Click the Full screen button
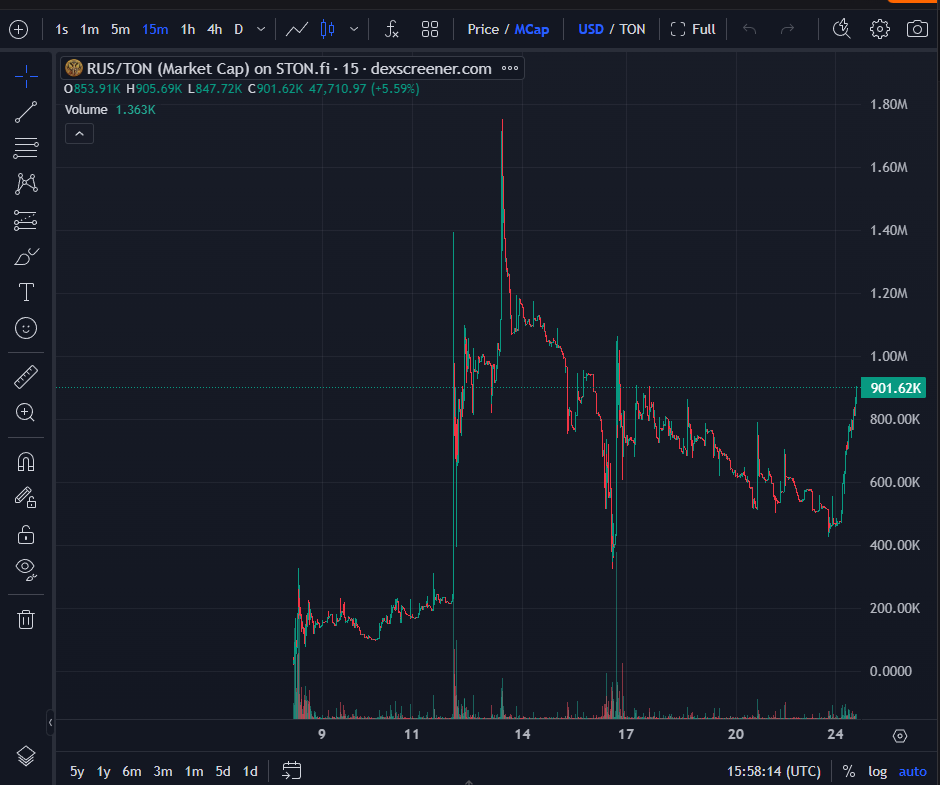Viewport: 940px width, 785px height. (693, 29)
